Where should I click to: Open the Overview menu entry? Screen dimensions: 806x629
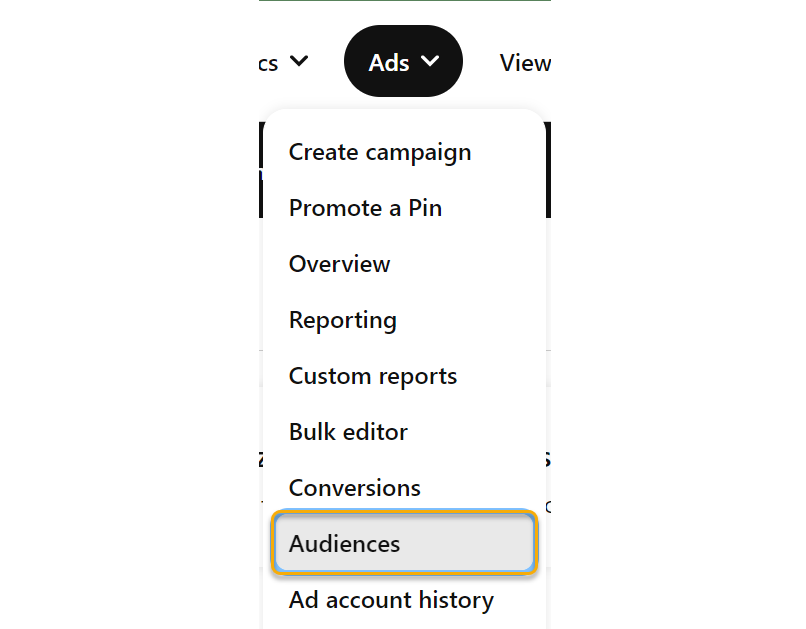[x=339, y=264]
